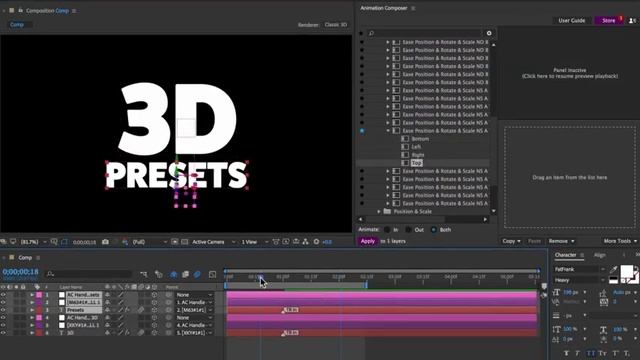
Task: Select the Right preset variant
Action: (418, 155)
